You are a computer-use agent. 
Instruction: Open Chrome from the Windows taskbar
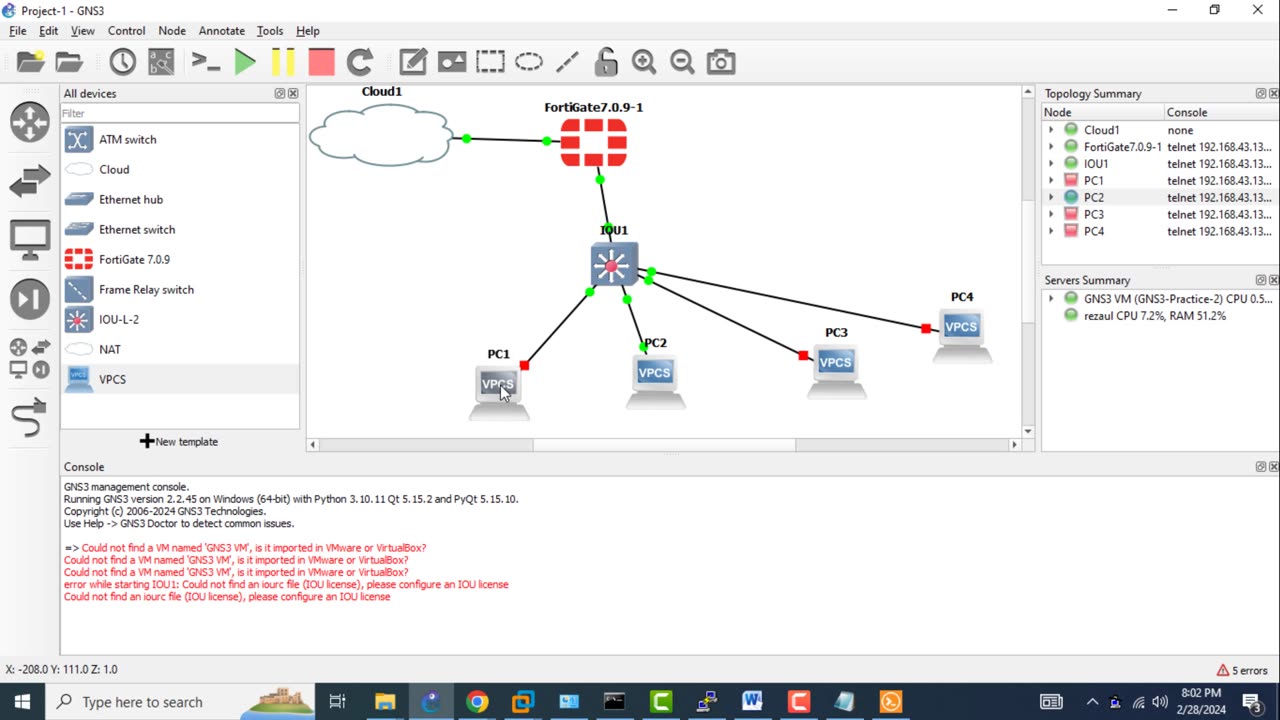point(477,702)
